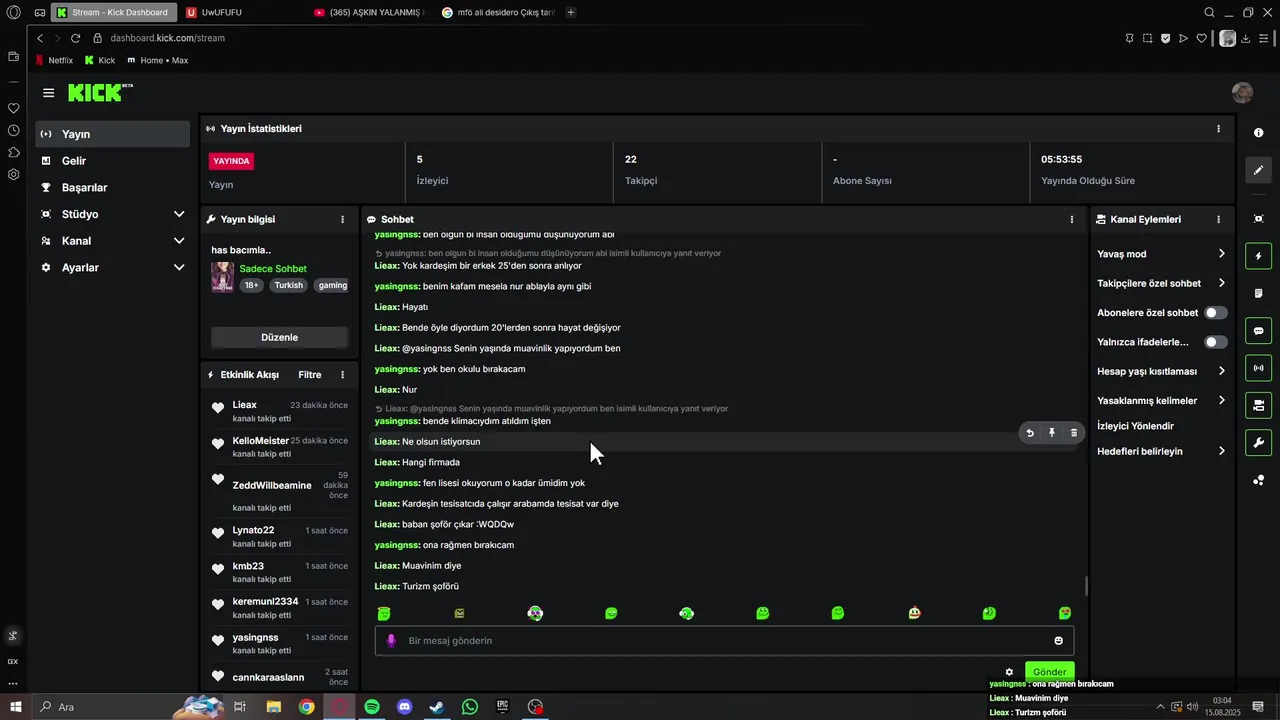Image resolution: width=1280 pixels, height=720 pixels.
Task: Click the first green emote in quick-emote row
Action: 384,613
